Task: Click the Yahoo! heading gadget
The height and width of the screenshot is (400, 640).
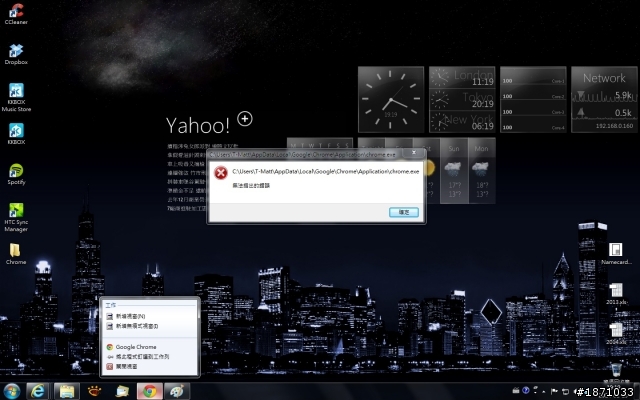Action: tap(198, 125)
